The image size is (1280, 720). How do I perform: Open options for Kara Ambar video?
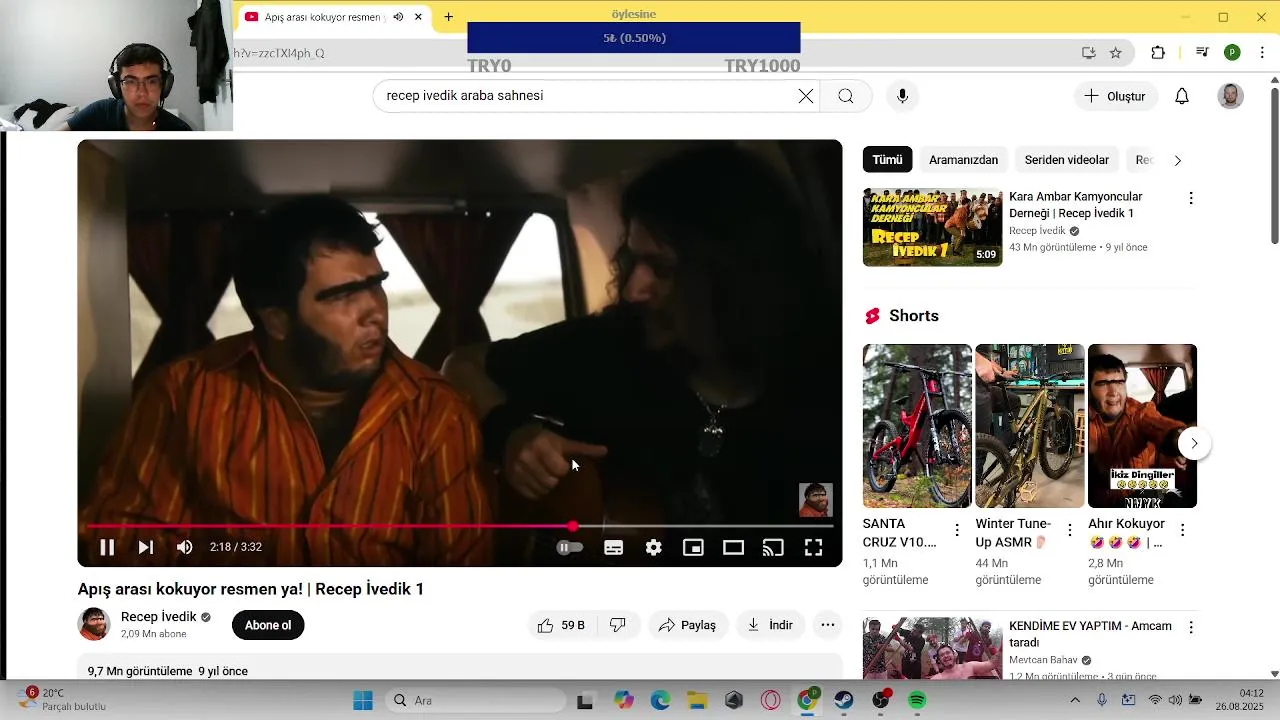tap(1190, 198)
